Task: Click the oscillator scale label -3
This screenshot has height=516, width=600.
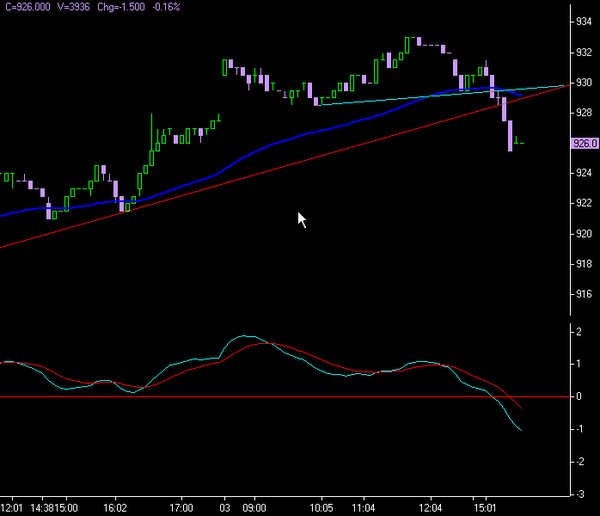Action: click(580, 494)
